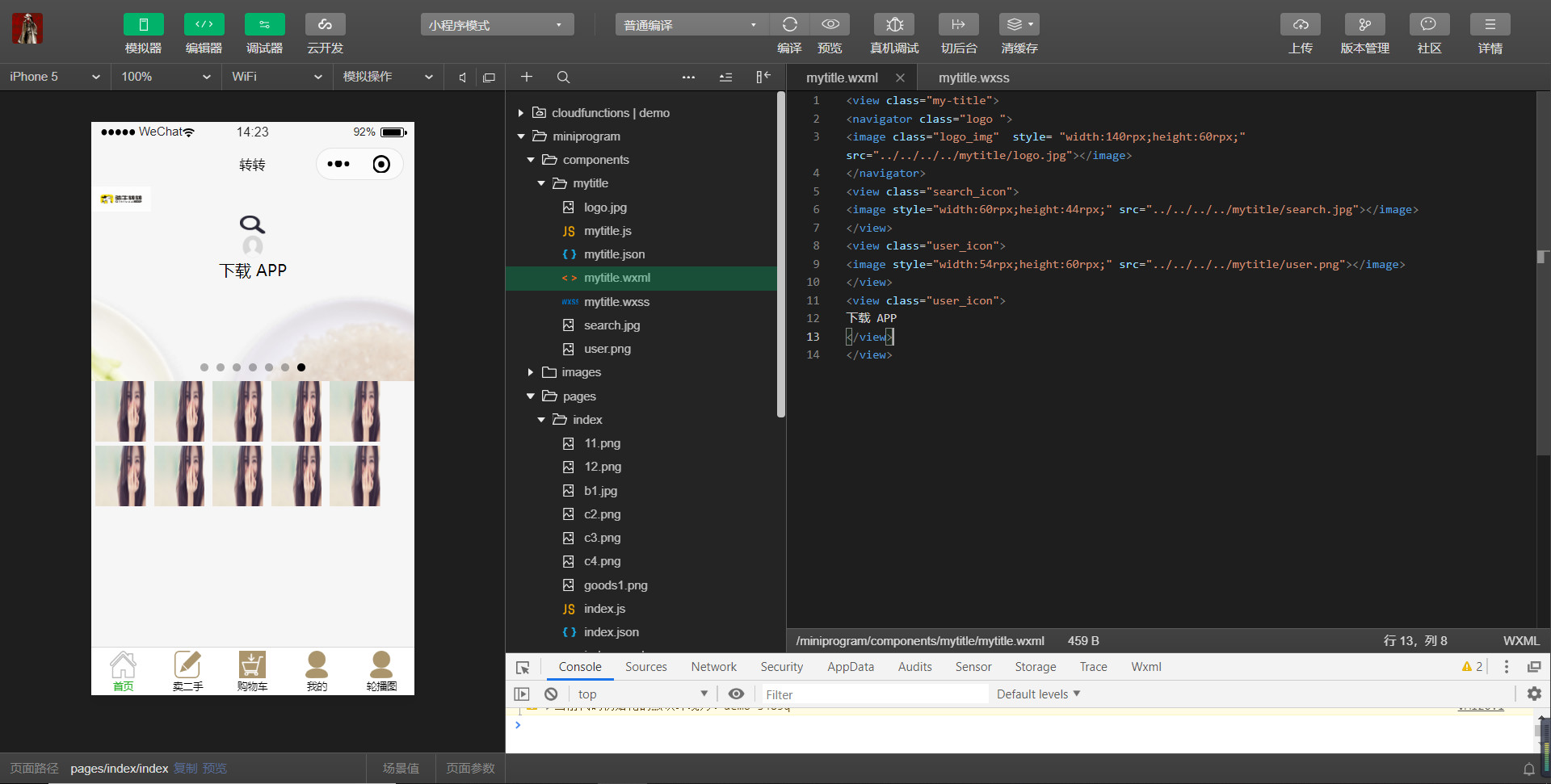Click the search icon in file explorer

[563, 78]
